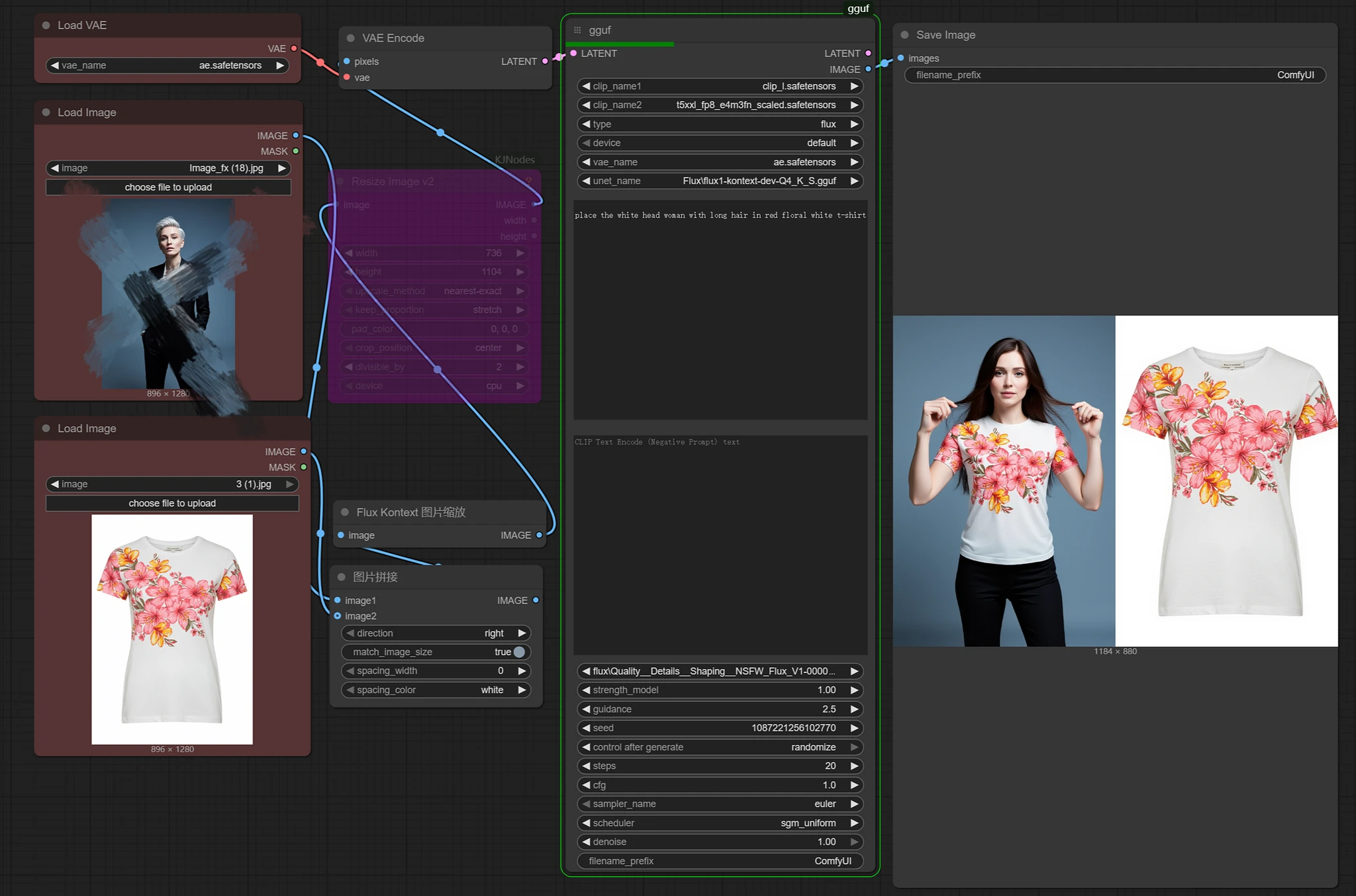This screenshot has height=896, width=1356.
Task: Collapse the 图片拼接 node dot
Action: point(342,577)
